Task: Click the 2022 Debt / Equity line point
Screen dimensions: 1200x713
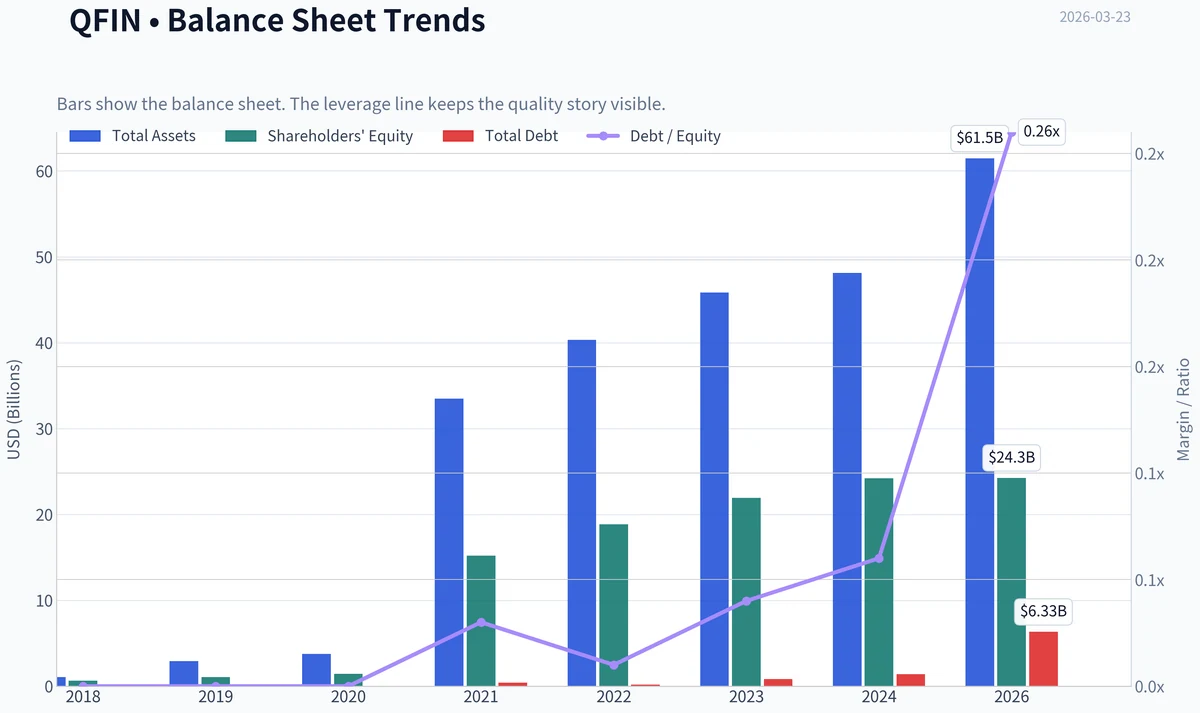Action: click(614, 665)
